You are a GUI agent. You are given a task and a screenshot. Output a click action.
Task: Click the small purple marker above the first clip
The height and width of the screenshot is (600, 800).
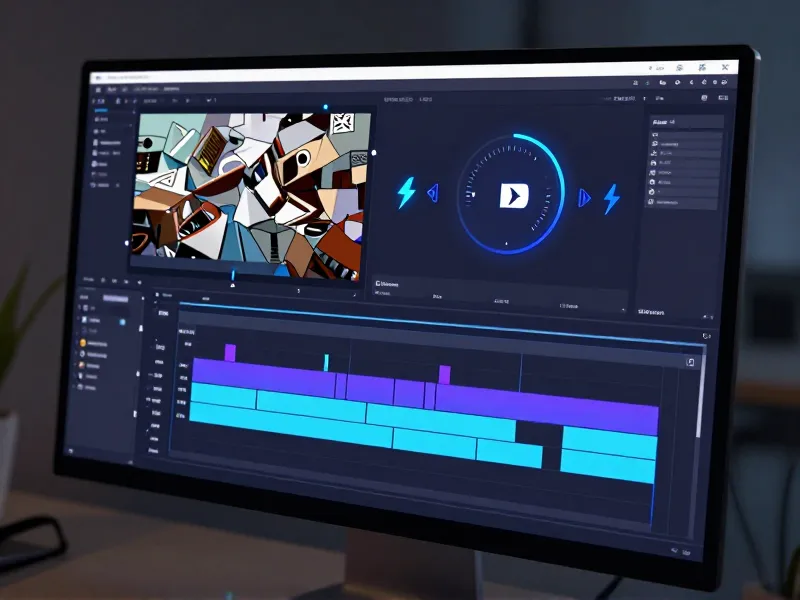coord(230,352)
